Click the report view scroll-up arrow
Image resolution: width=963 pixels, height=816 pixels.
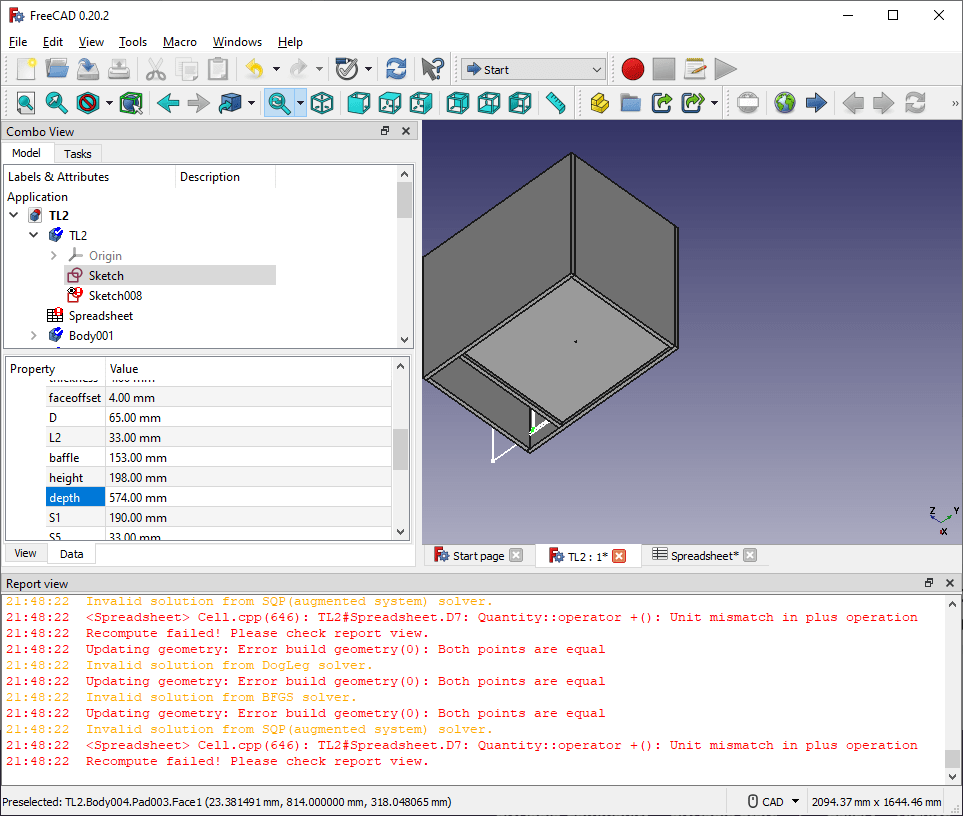coord(952,604)
